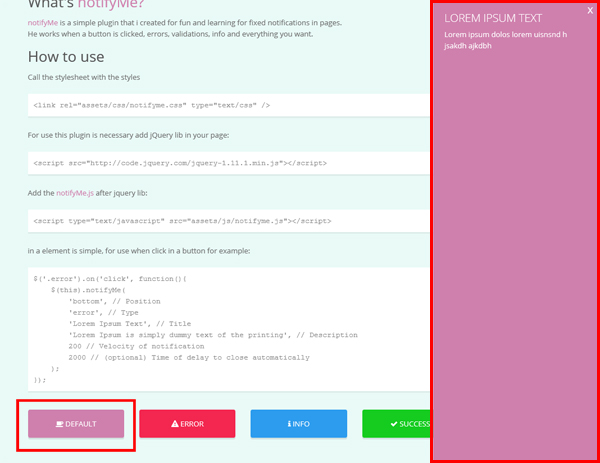Click the $('.error').on('click' code line
The height and width of the screenshot is (463, 600).
[110, 279]
